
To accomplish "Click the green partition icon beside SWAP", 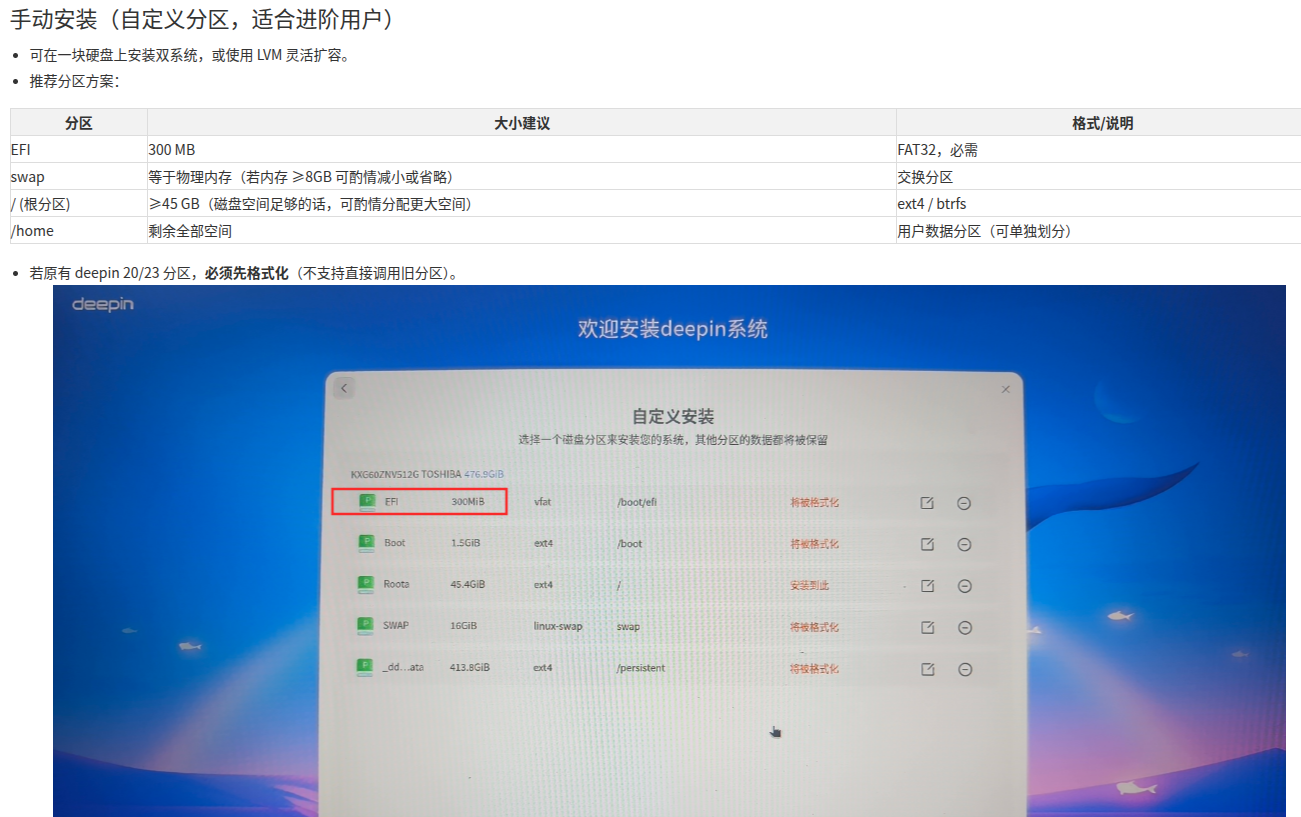I will coord(366,626).
